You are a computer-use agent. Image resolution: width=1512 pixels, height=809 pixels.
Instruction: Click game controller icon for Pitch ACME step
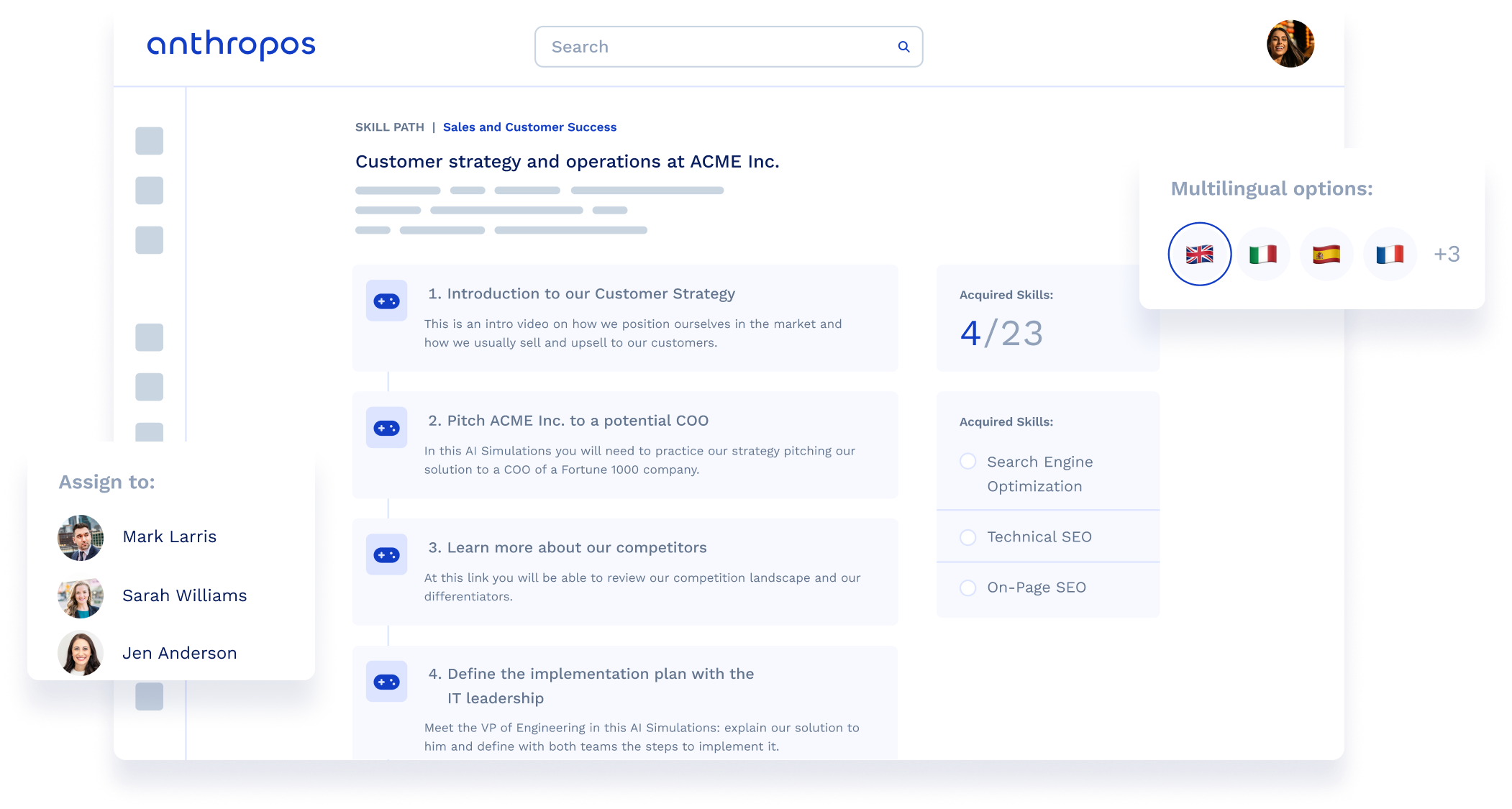(386, 428)
